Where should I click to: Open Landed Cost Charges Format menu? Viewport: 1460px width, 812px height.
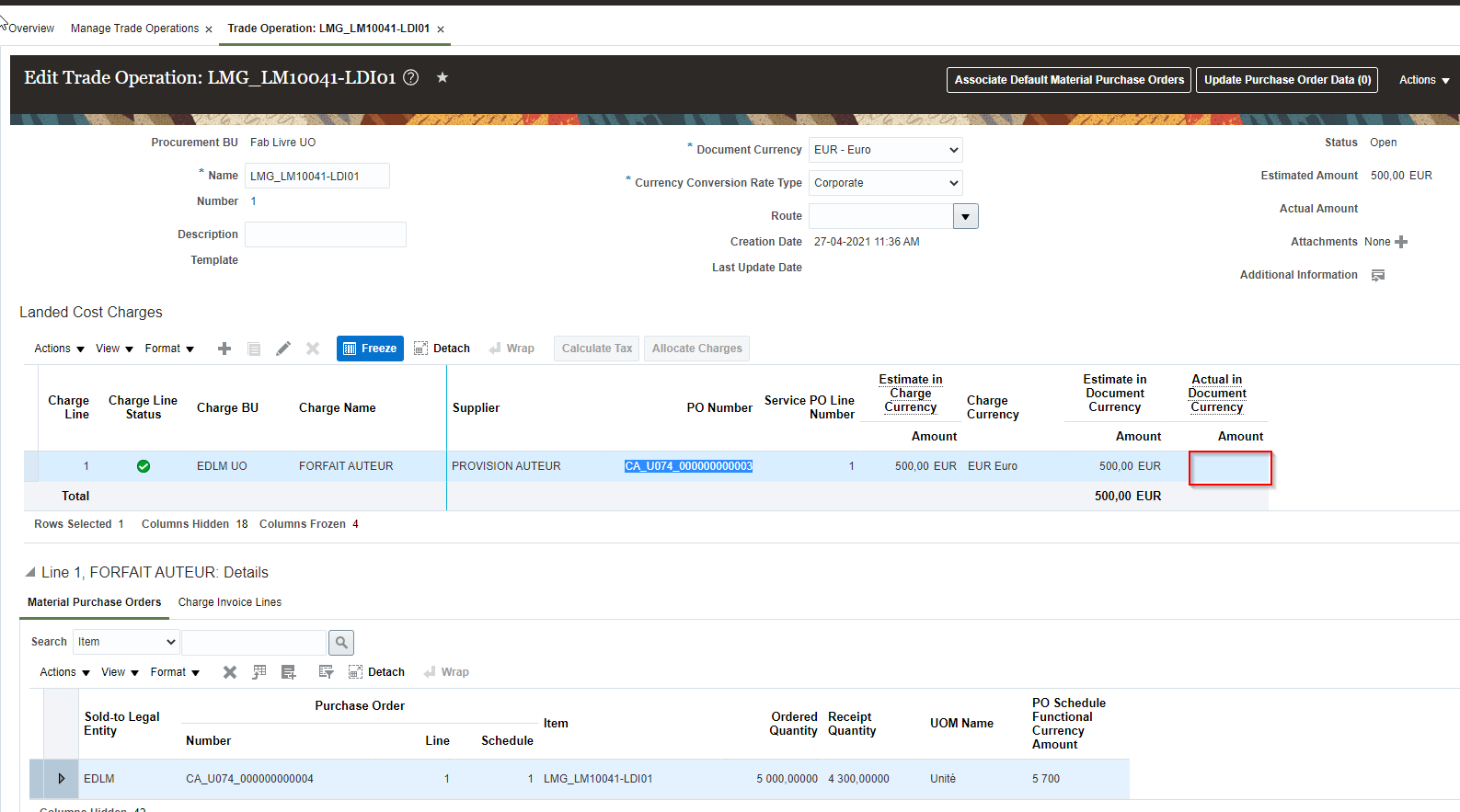169,349
